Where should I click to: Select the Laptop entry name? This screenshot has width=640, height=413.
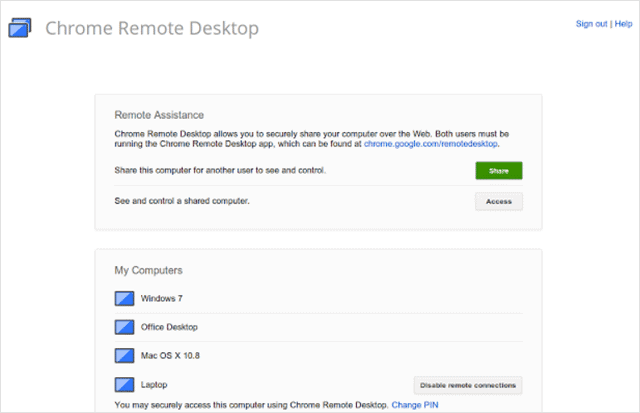click(x=154, y=384)
